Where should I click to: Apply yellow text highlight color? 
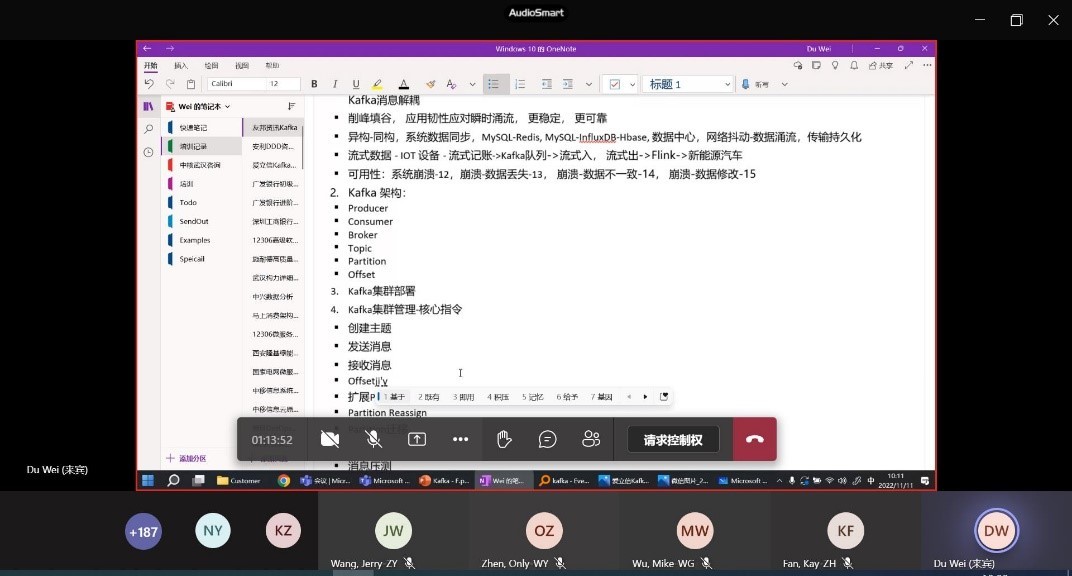click(377, 84)
